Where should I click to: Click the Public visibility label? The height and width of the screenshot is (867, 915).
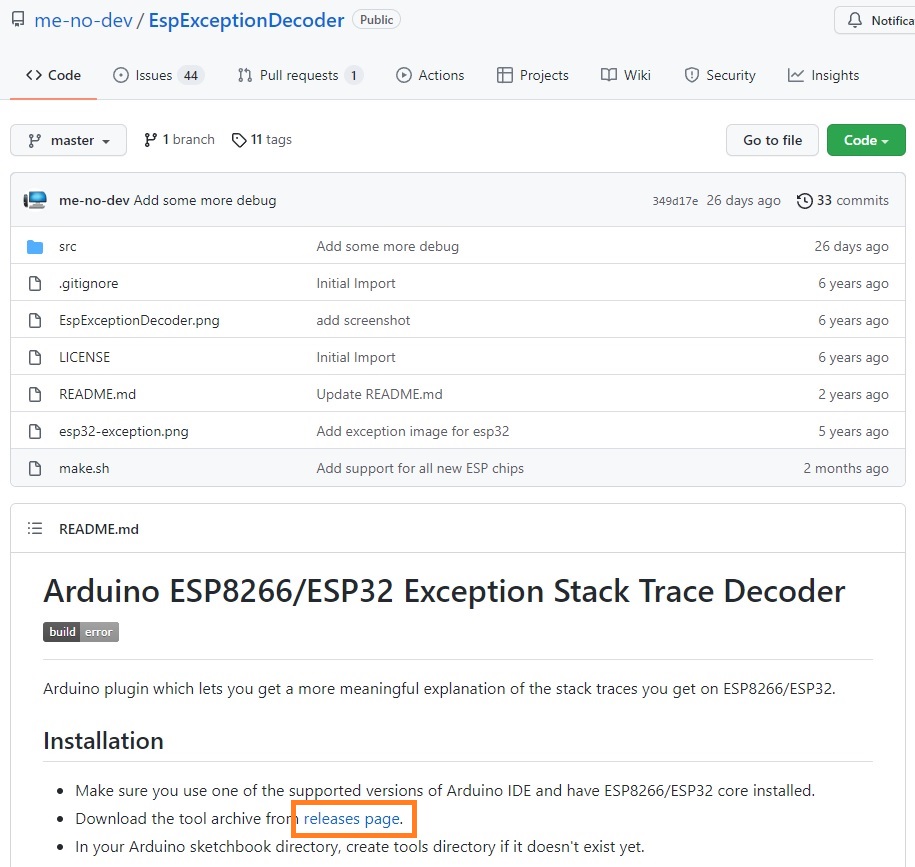[376, 20]
